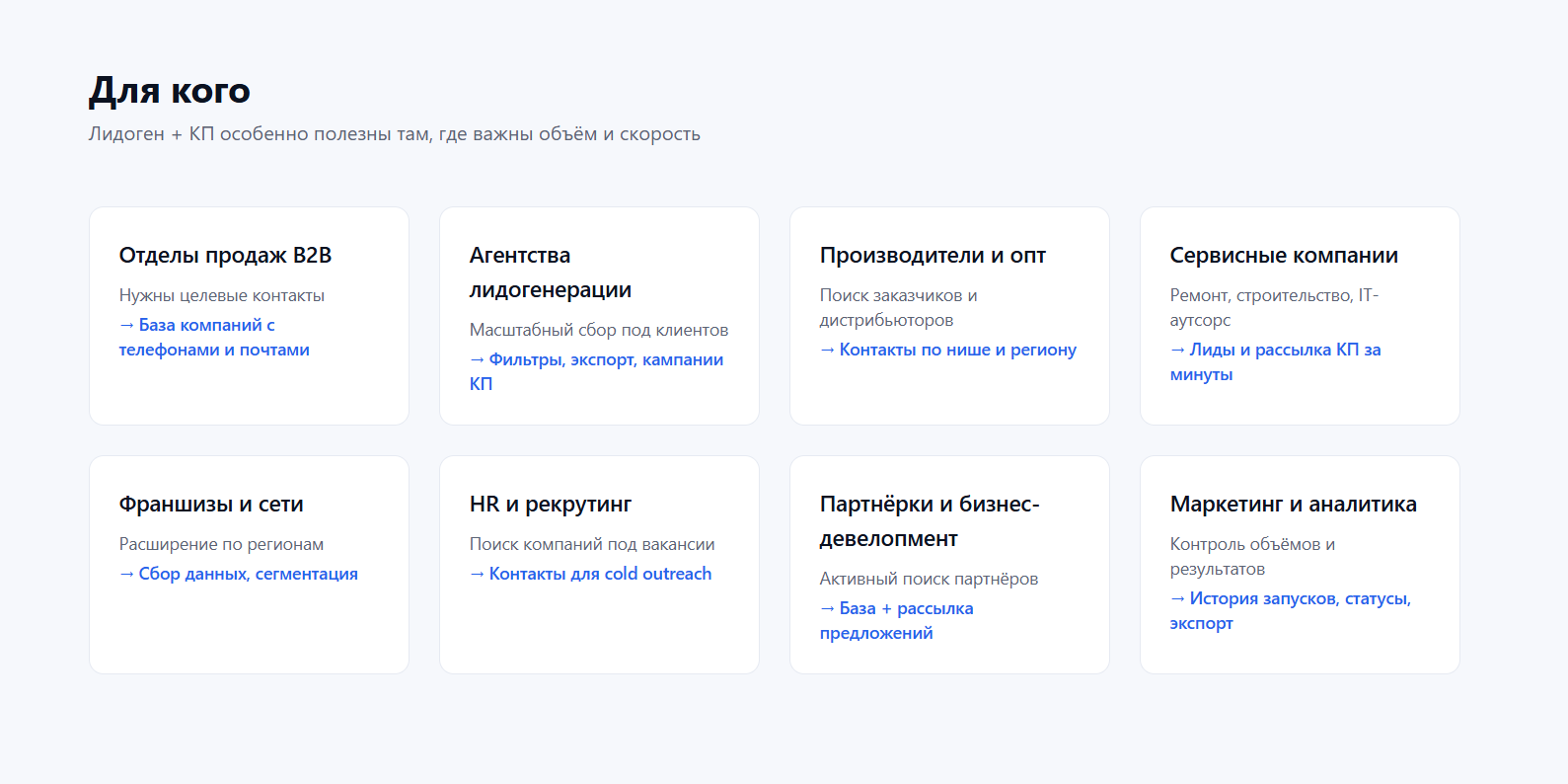Click the subtitle about Лидоген + КП
Viewport: 1568px width, 784px height.
click(x=394, y=134)
